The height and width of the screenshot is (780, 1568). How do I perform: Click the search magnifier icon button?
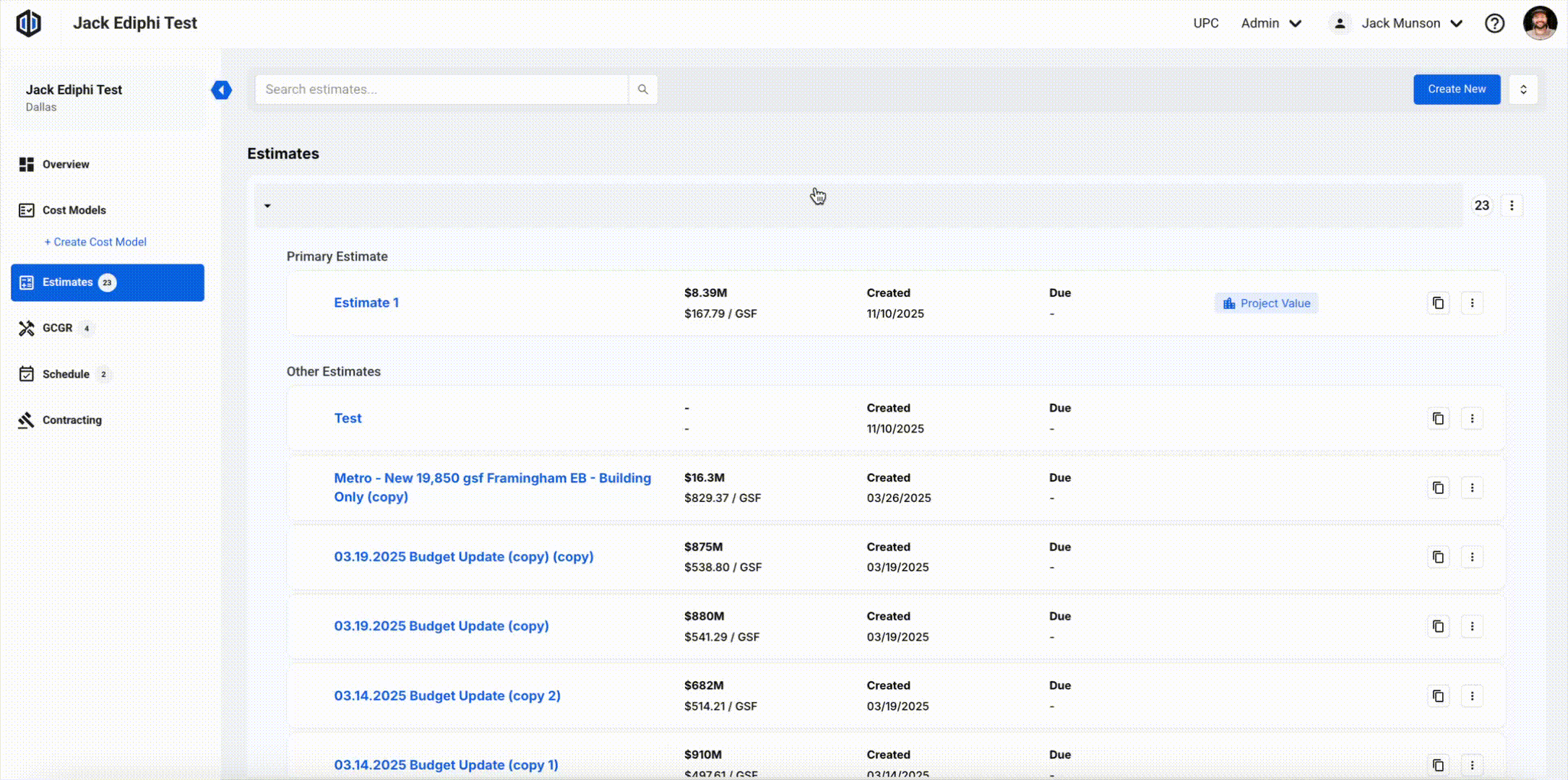click(x=642, y=90)
